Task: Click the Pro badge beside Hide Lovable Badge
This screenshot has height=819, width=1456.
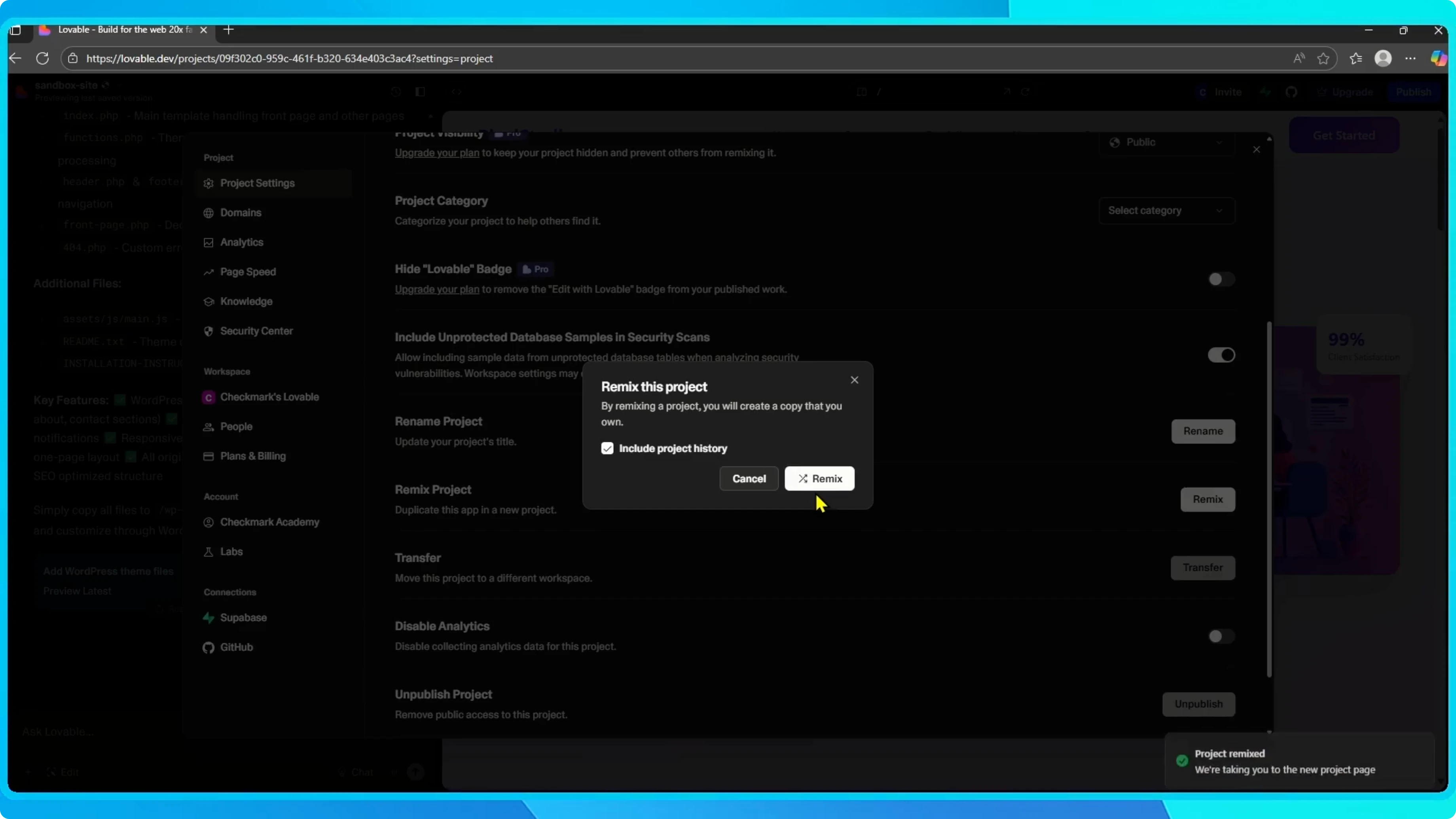Action: click(535, 269)
